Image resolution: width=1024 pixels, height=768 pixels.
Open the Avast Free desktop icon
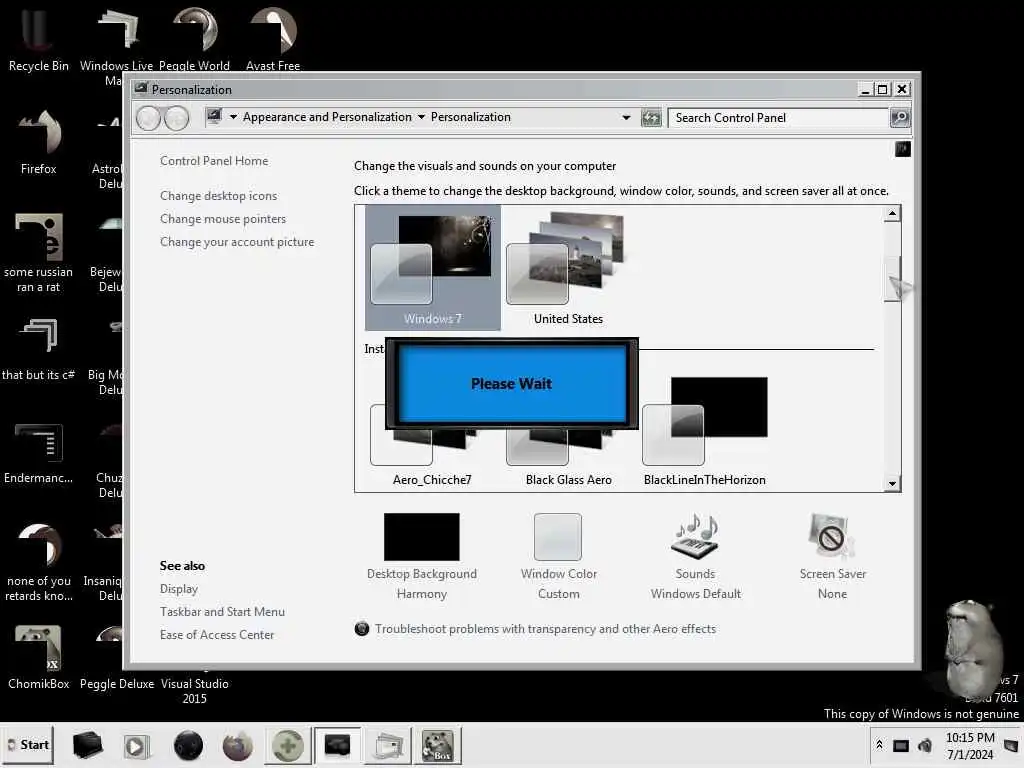(273, 39)
